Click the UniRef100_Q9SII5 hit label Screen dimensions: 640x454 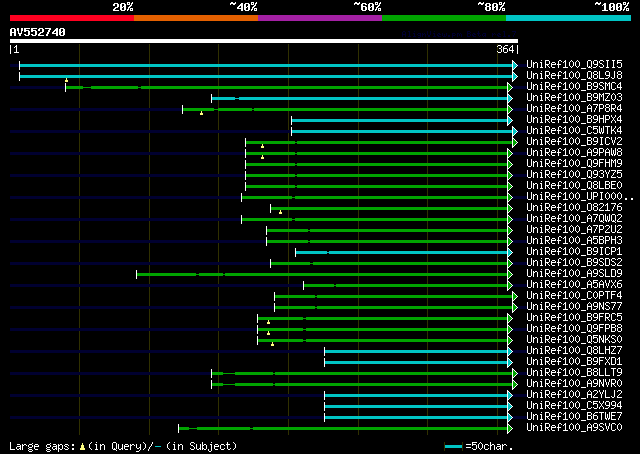point(574,65)
